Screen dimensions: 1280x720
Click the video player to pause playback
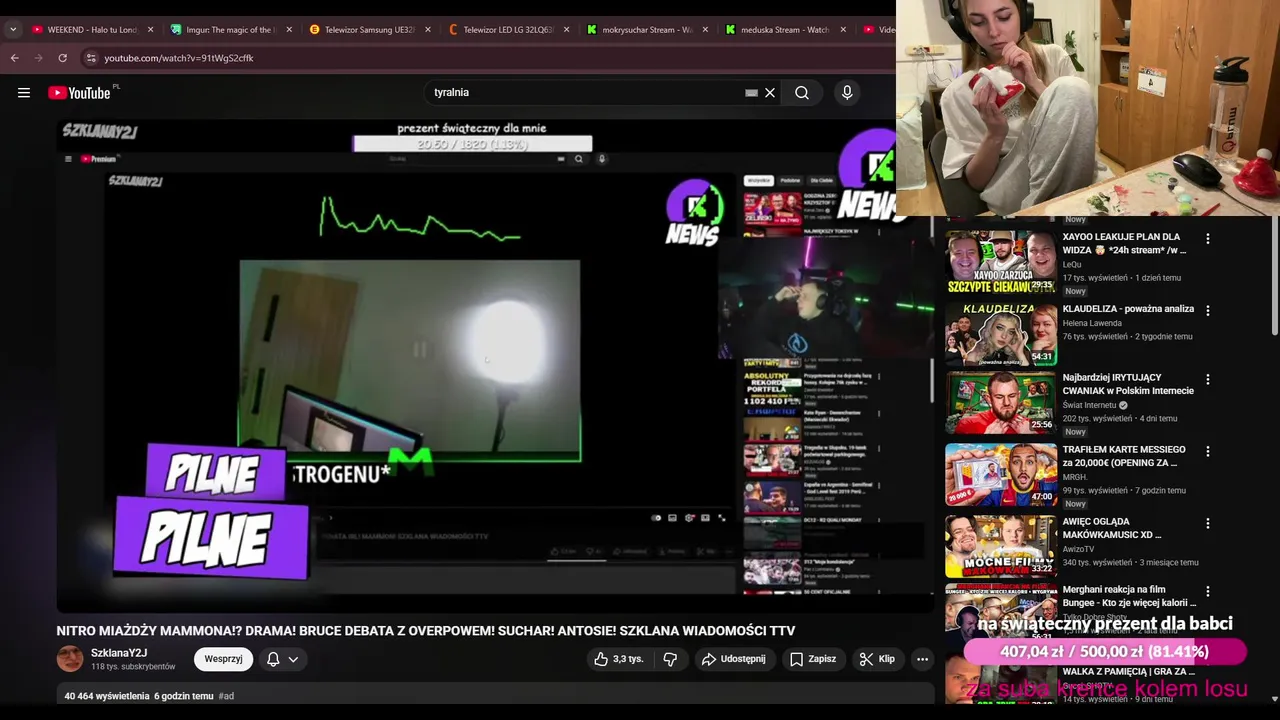coord(495,365)
